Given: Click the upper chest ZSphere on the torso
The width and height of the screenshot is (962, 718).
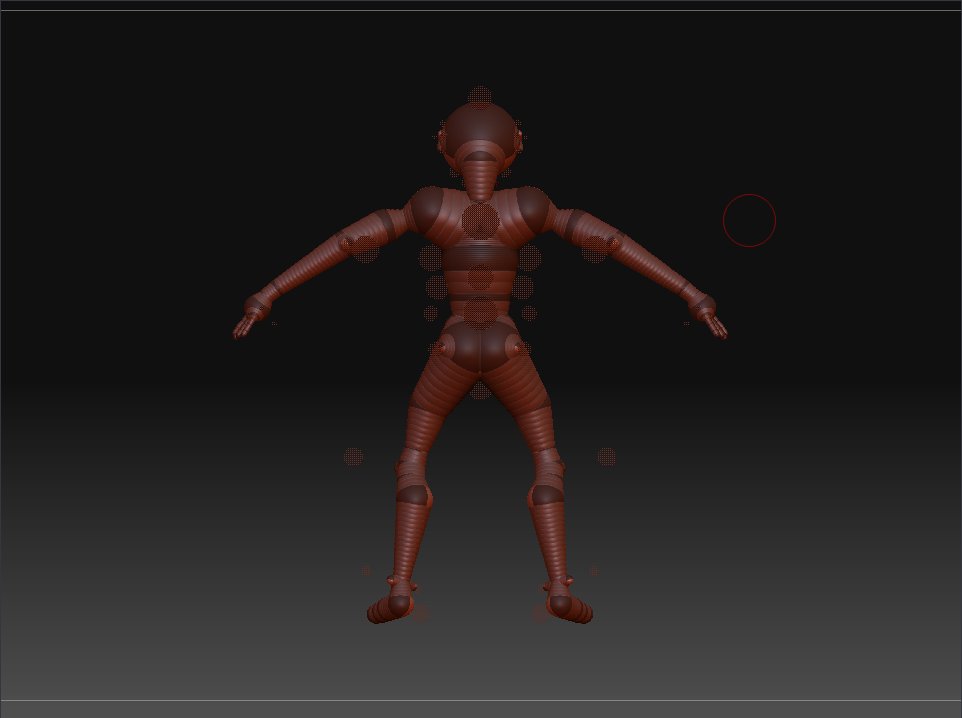Looking at the screenshot, I should pyautogui.click(x=480, y=220).
